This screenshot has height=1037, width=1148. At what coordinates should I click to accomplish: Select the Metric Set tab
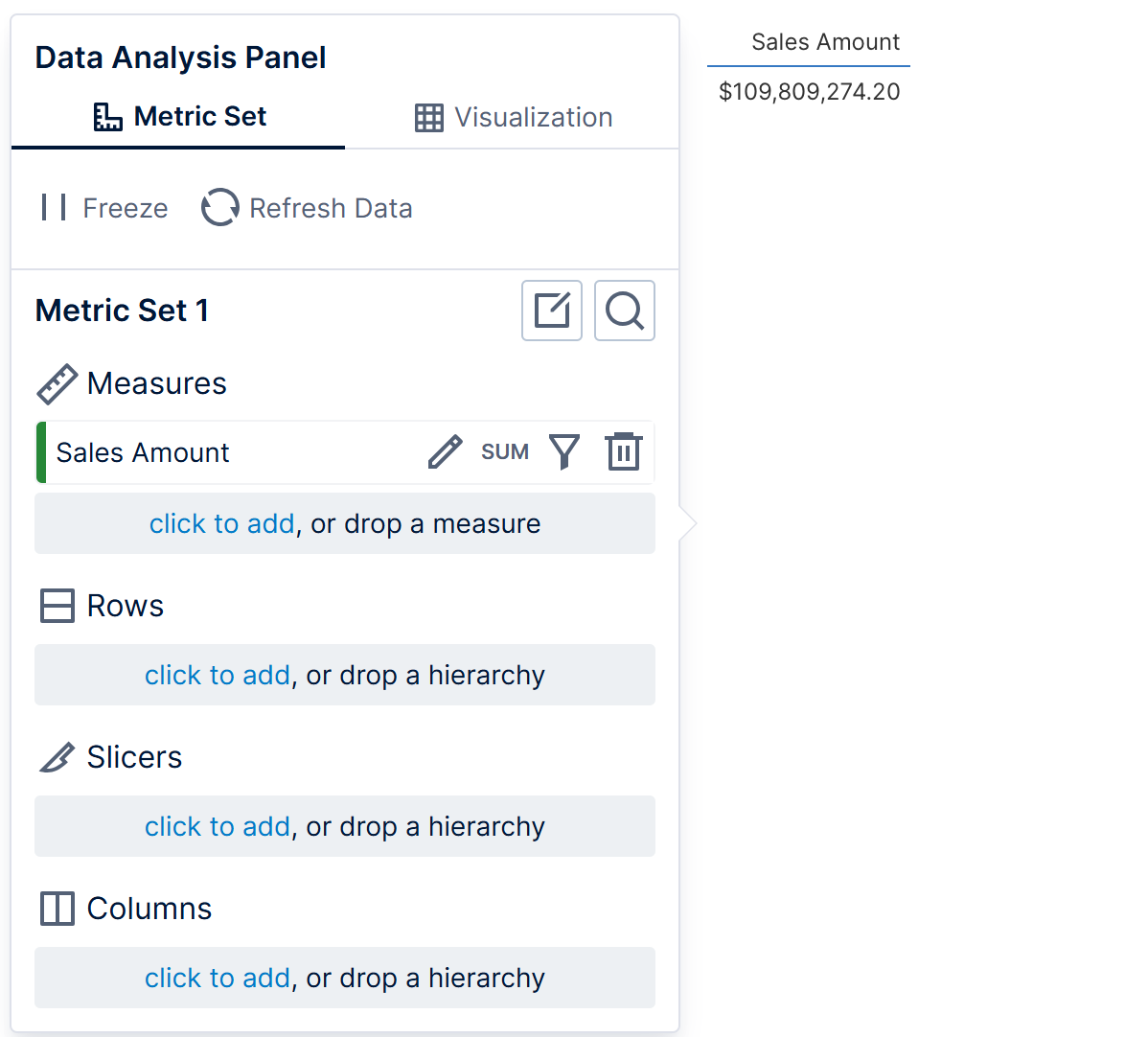coord(179,116)
